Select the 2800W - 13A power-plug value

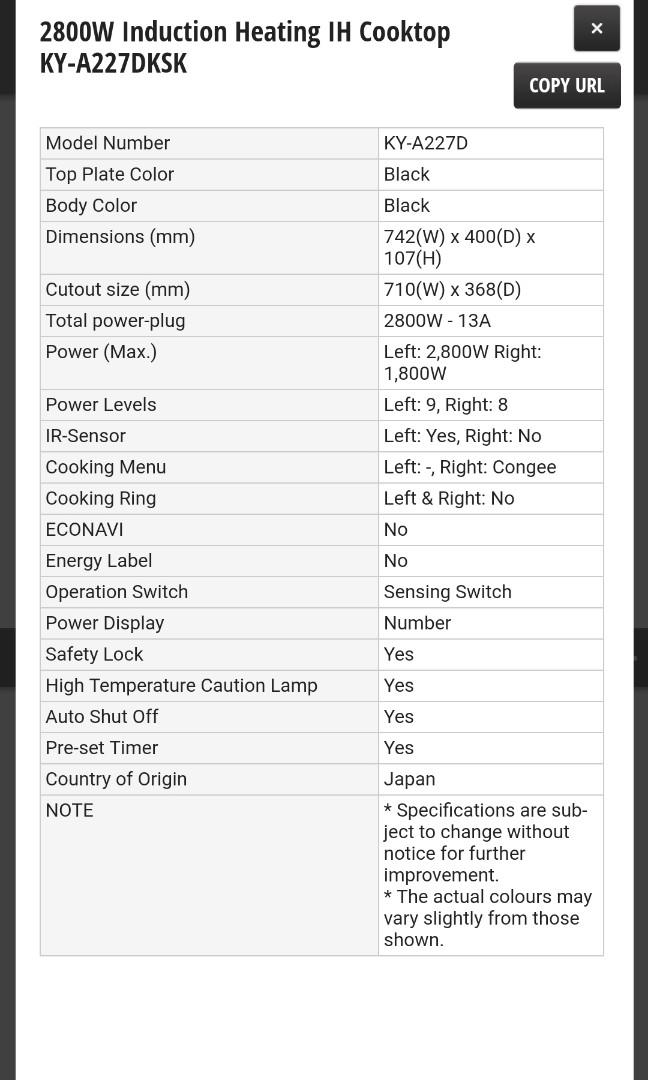[437, 321]
